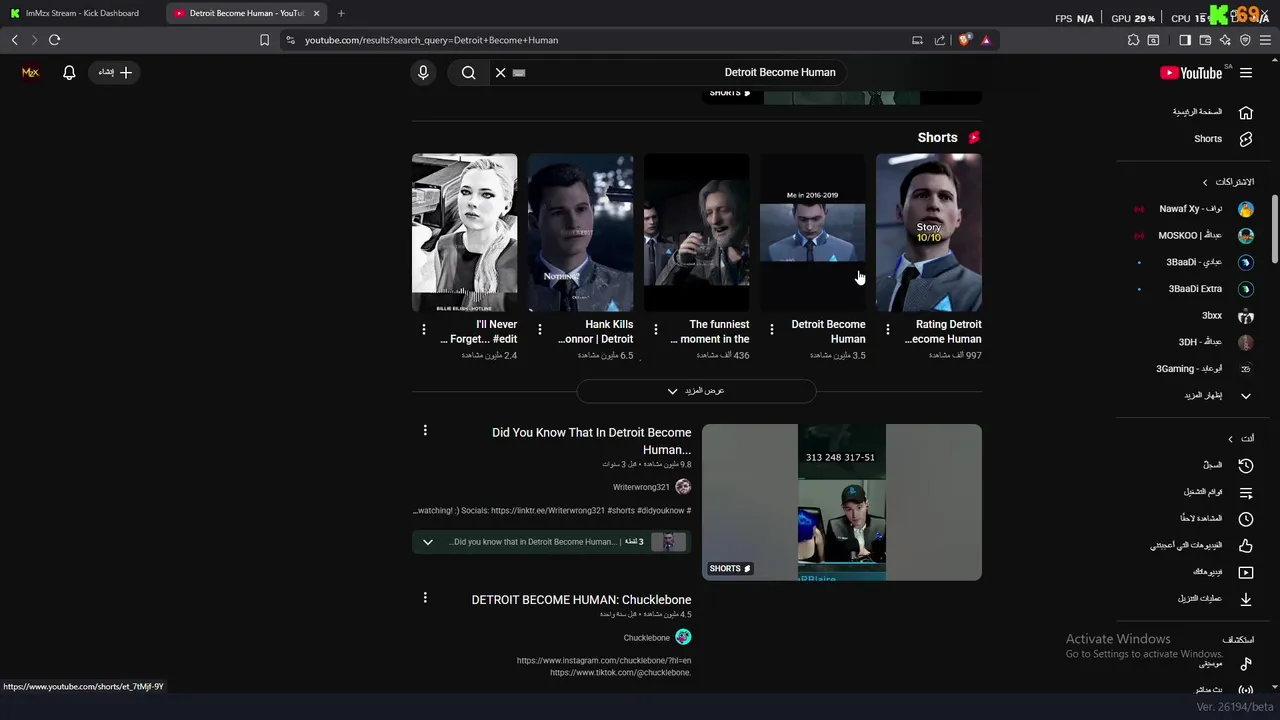
Task: Open Brave Shields lion icon
Action: click(964, 40)
